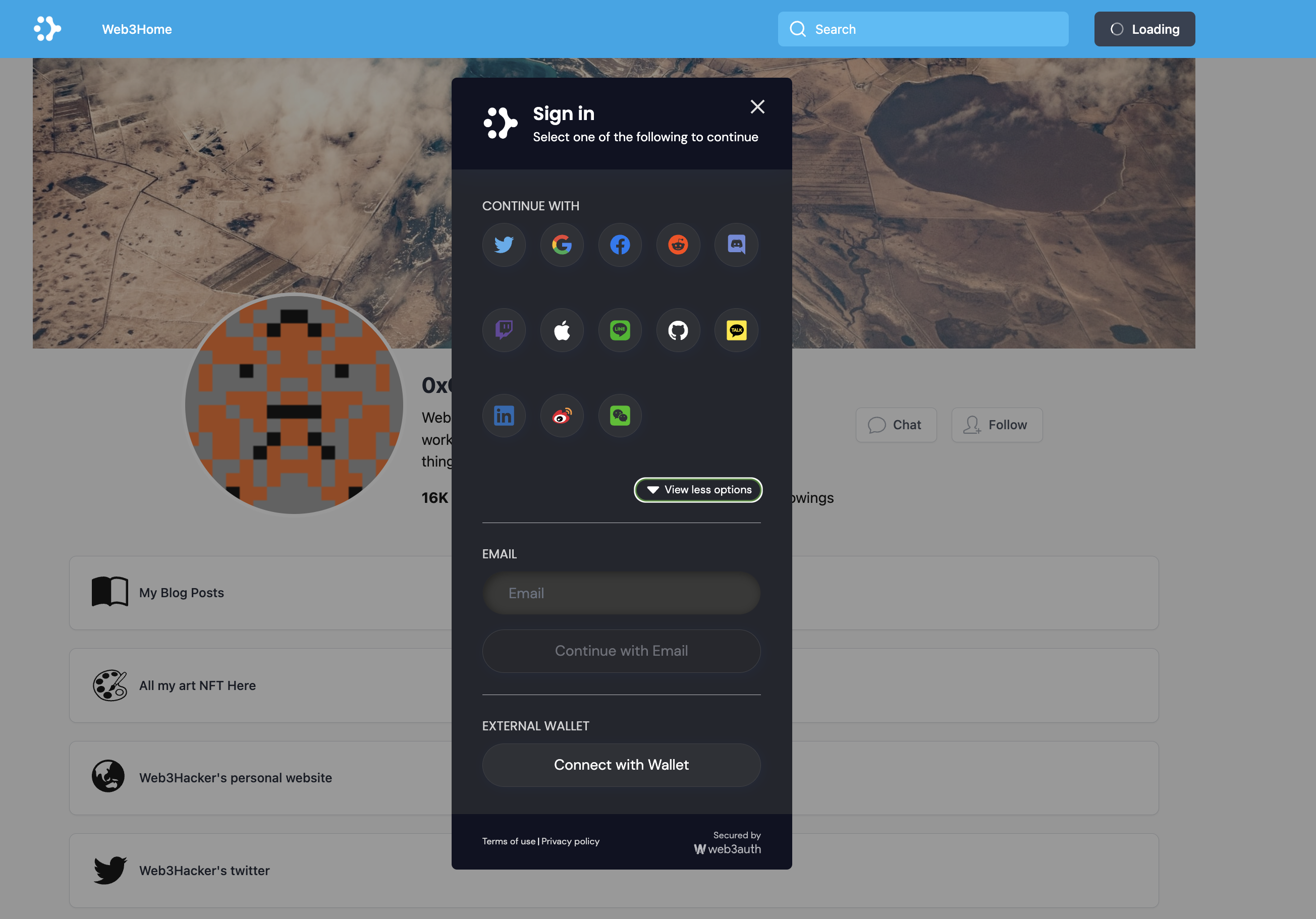
Task: Collapse with View less options
Action: 698,490
